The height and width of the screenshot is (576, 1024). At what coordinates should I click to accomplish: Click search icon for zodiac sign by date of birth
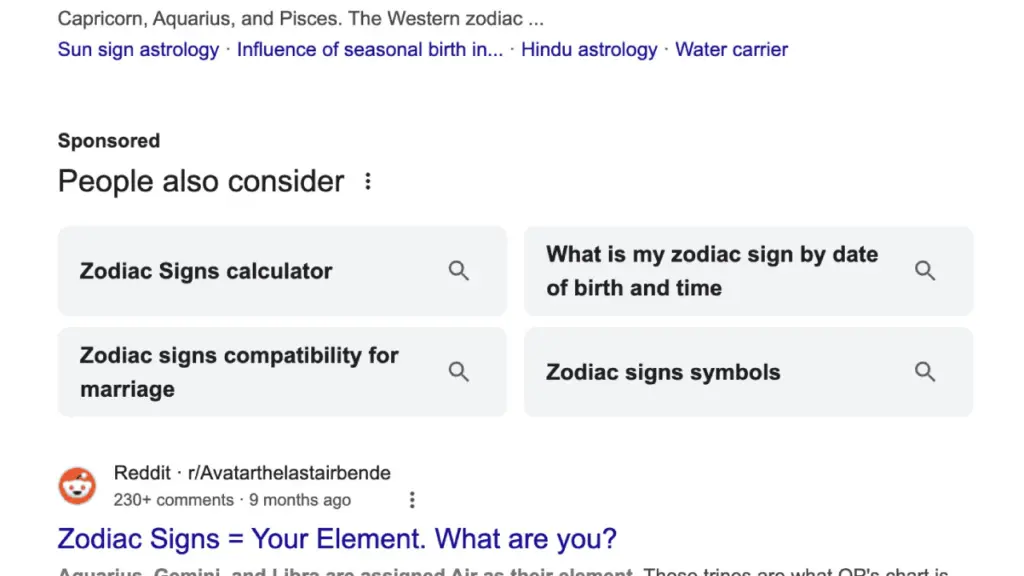925,271
